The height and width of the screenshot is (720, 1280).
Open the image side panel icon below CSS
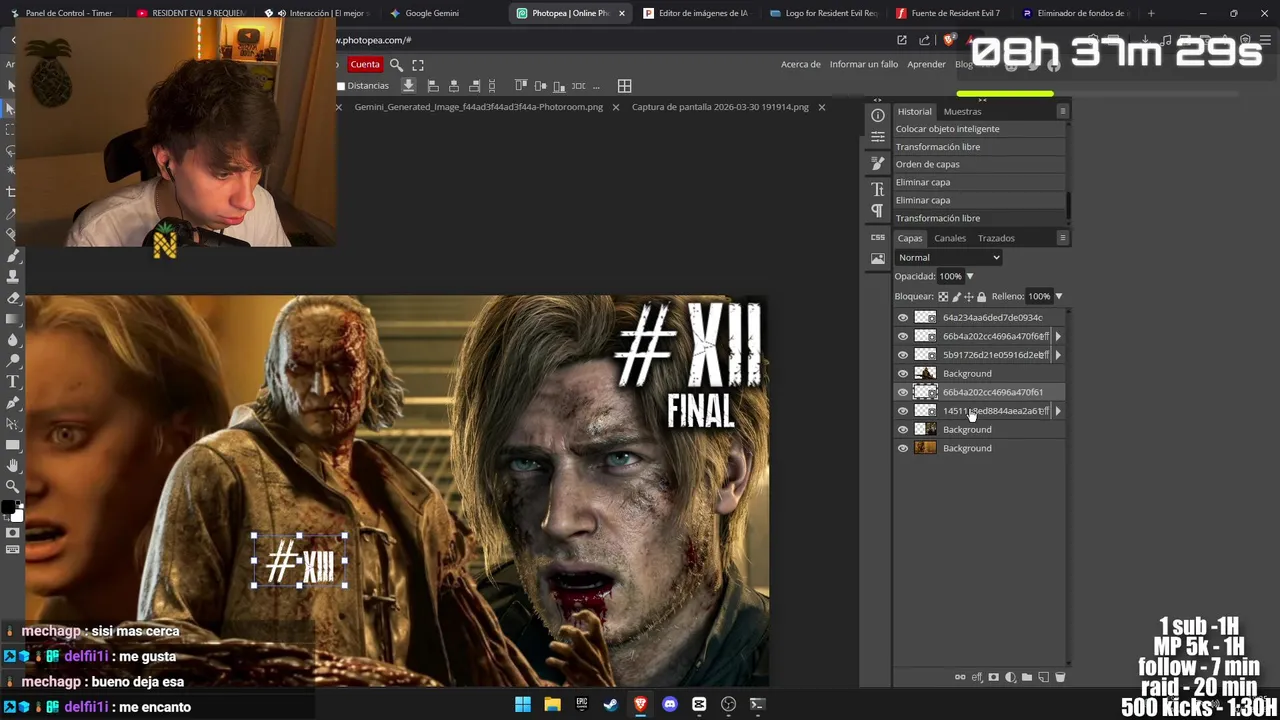[x=877, y=258]
